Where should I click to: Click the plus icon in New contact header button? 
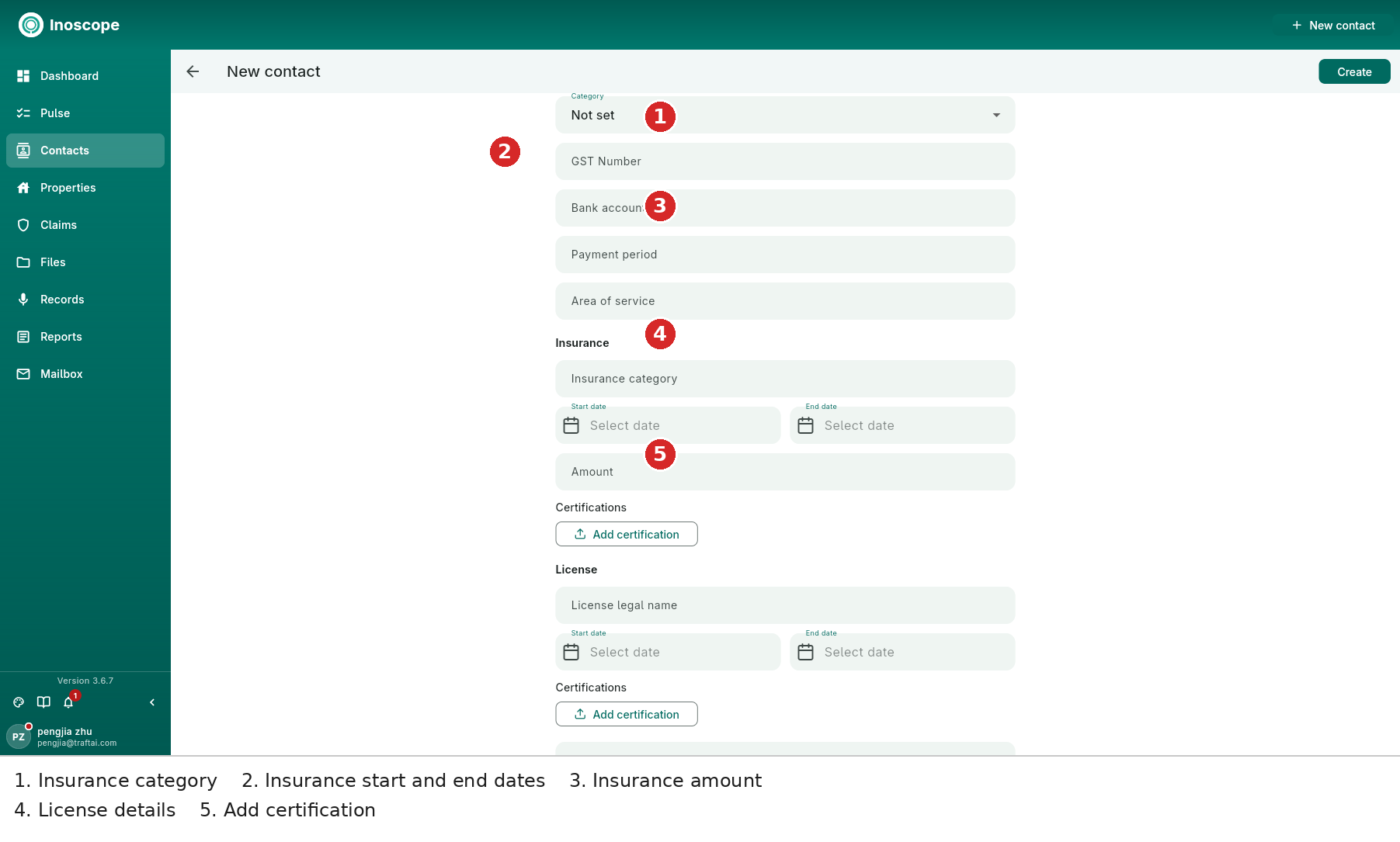(x=1297, y=26)
